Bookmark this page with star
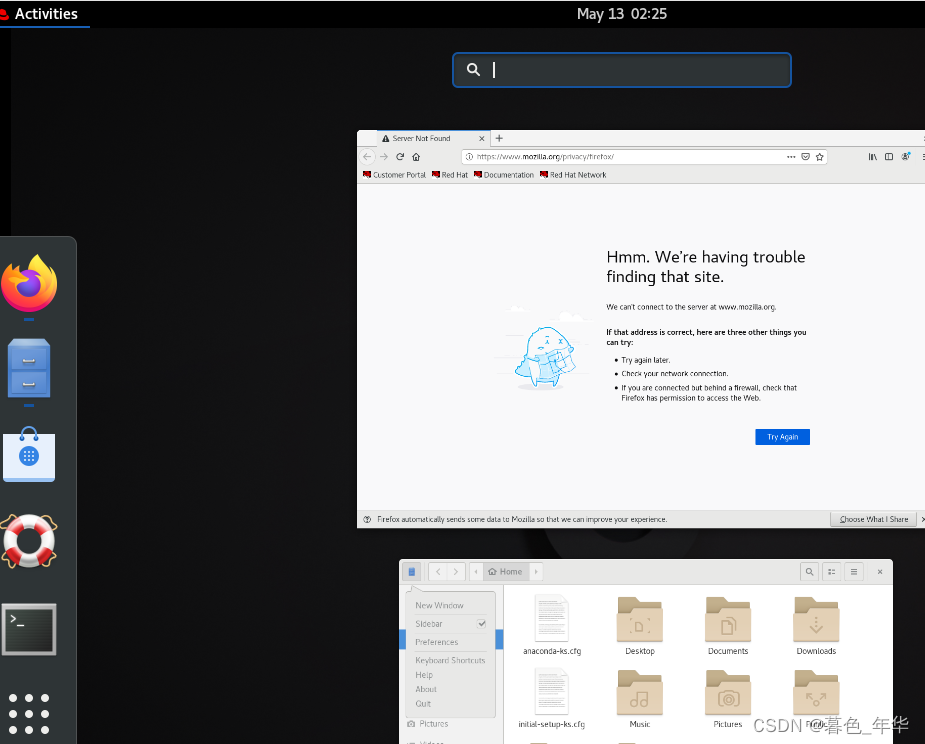The image size is (925, 744). [819, 157]
